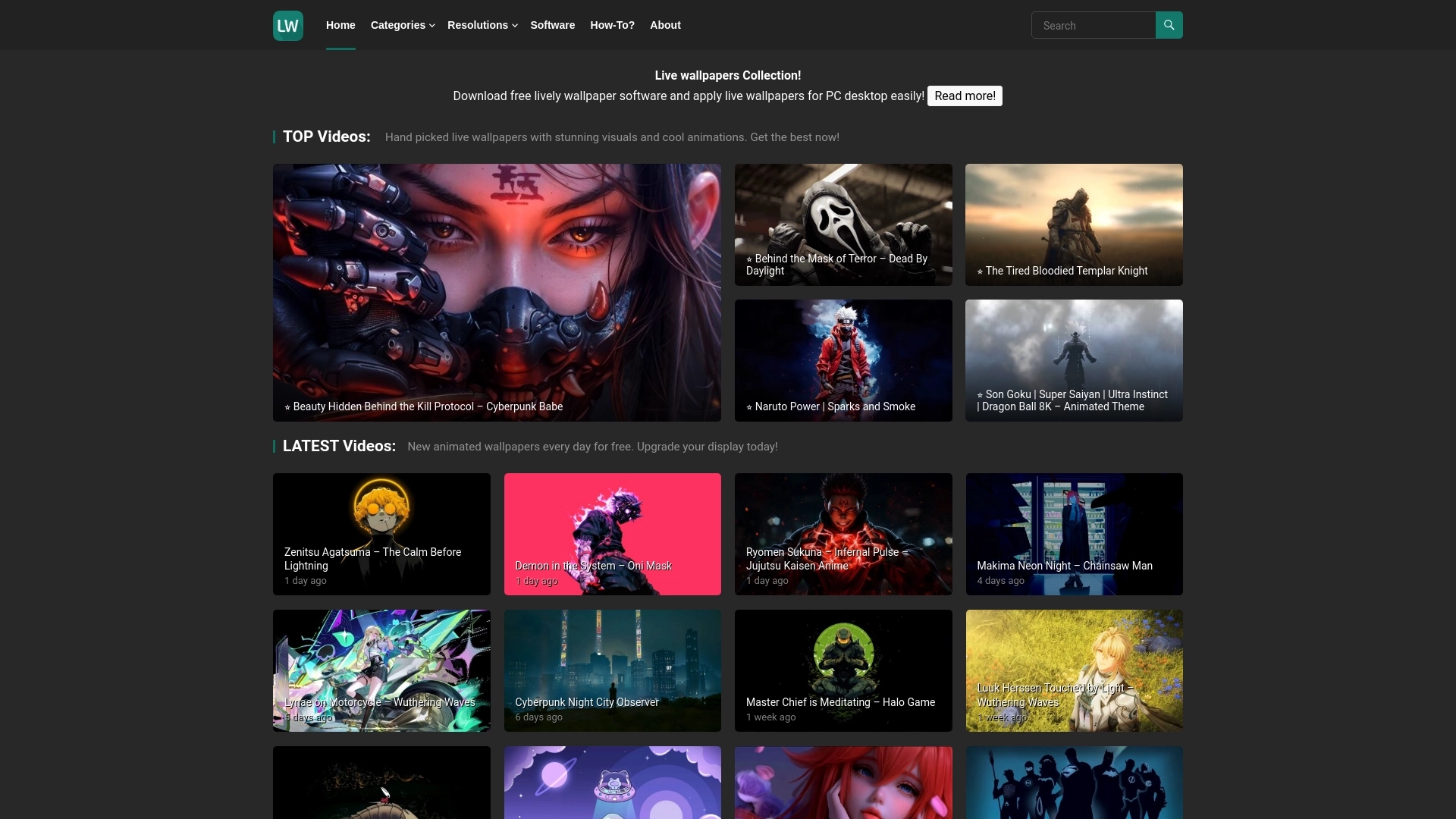Focus the Search input field
Viewport: 1456px width, 819px height.
point(1094,25)
